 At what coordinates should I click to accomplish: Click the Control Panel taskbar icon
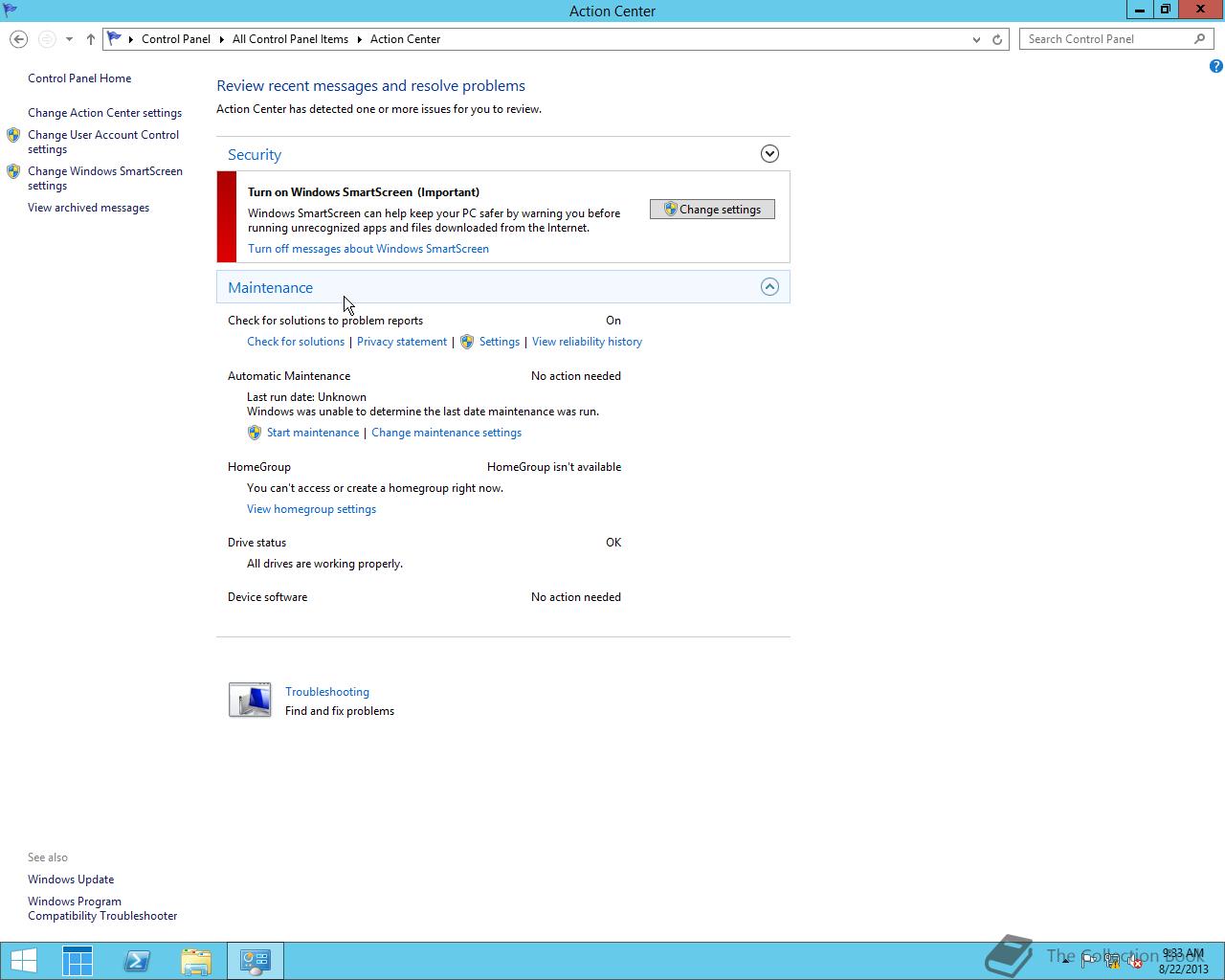pos(256,961)
